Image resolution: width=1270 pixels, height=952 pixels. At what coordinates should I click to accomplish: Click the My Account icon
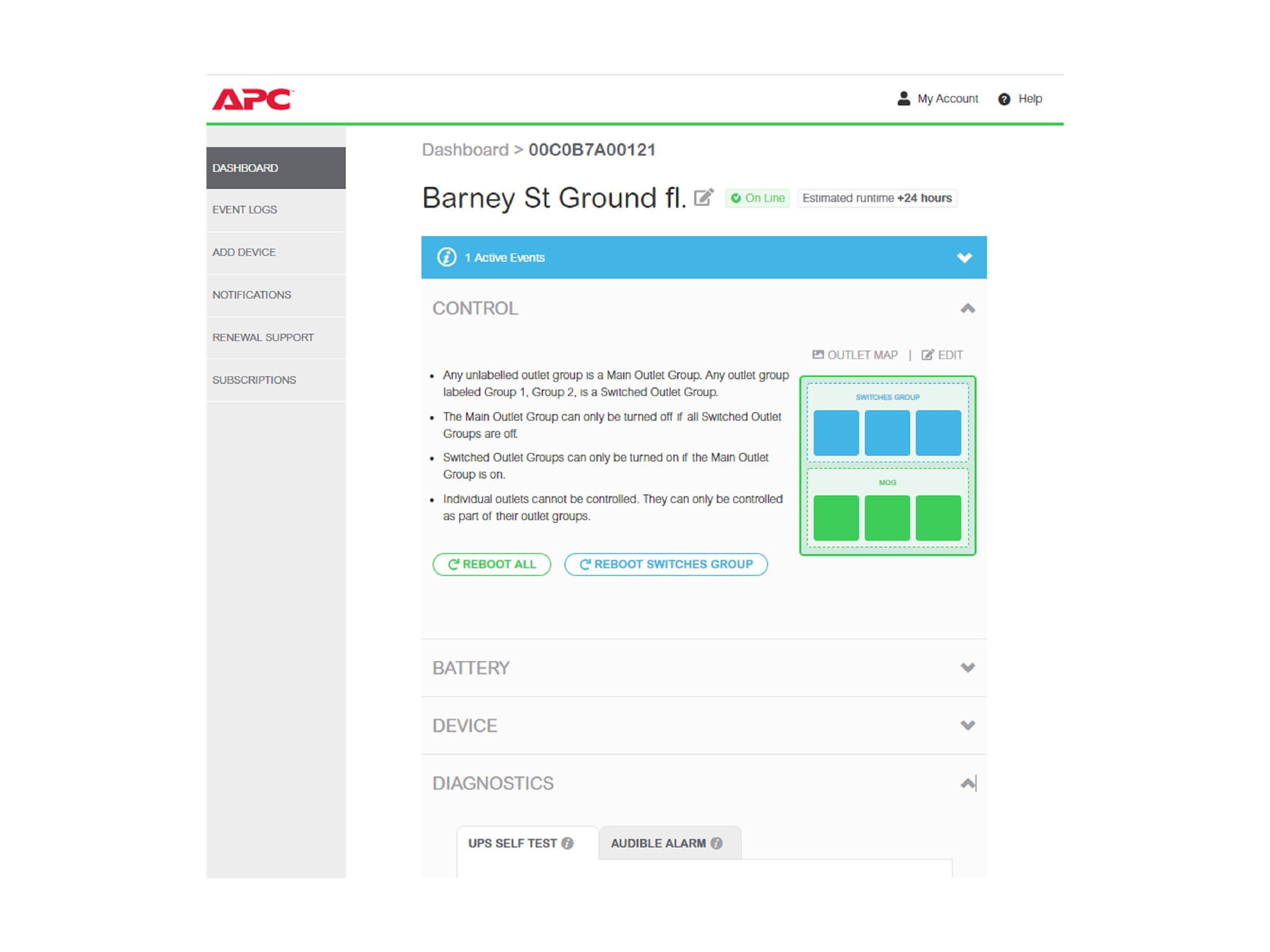(900, 98)
